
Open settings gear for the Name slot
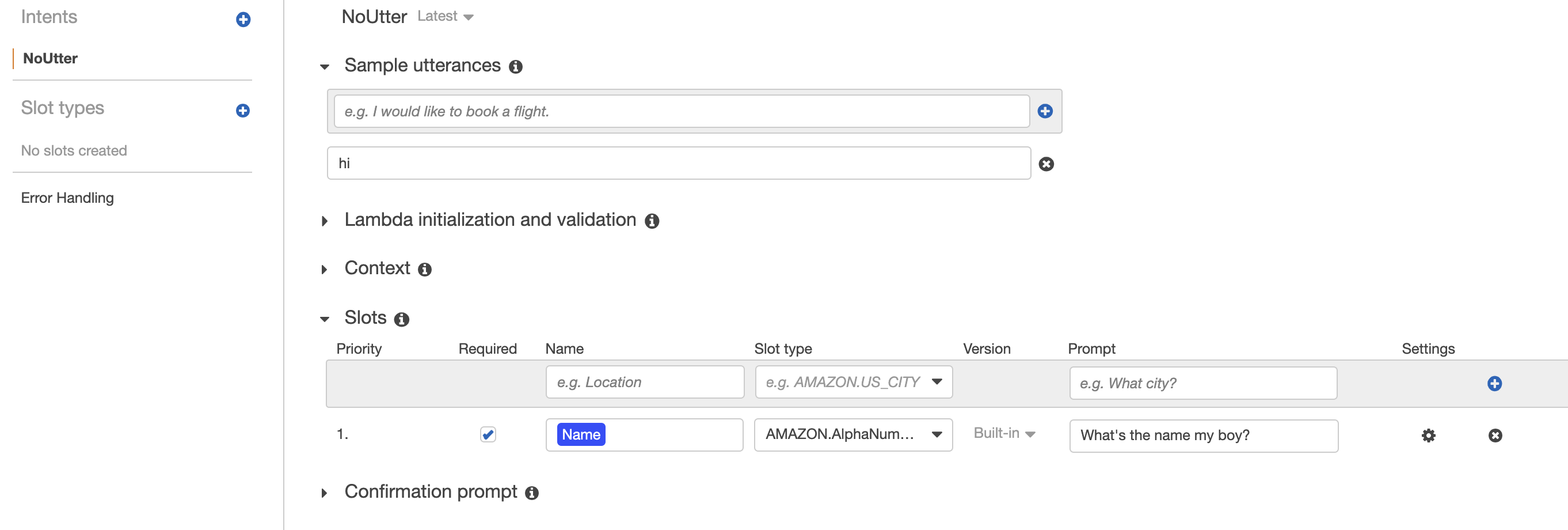pos(1428,435)
